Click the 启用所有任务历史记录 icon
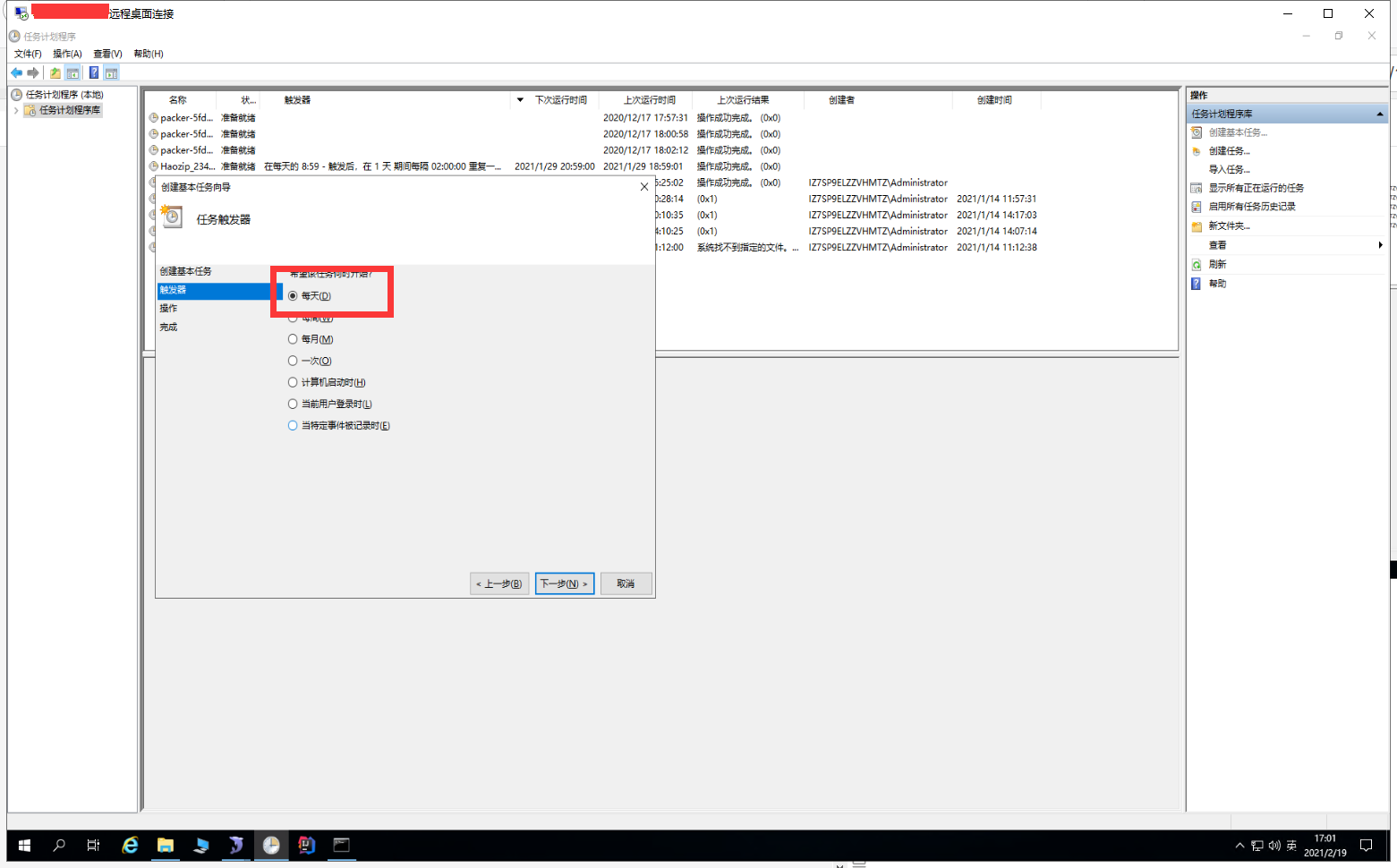 [x=1197, y=207]
